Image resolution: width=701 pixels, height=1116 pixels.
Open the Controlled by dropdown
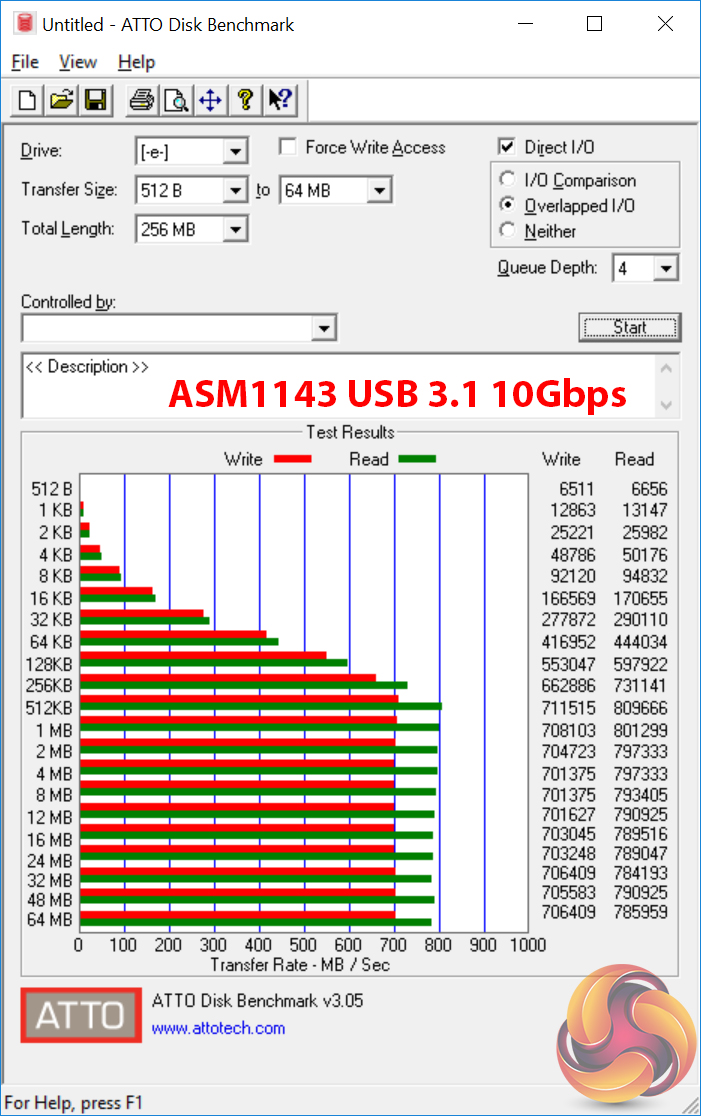pos(324,329)
